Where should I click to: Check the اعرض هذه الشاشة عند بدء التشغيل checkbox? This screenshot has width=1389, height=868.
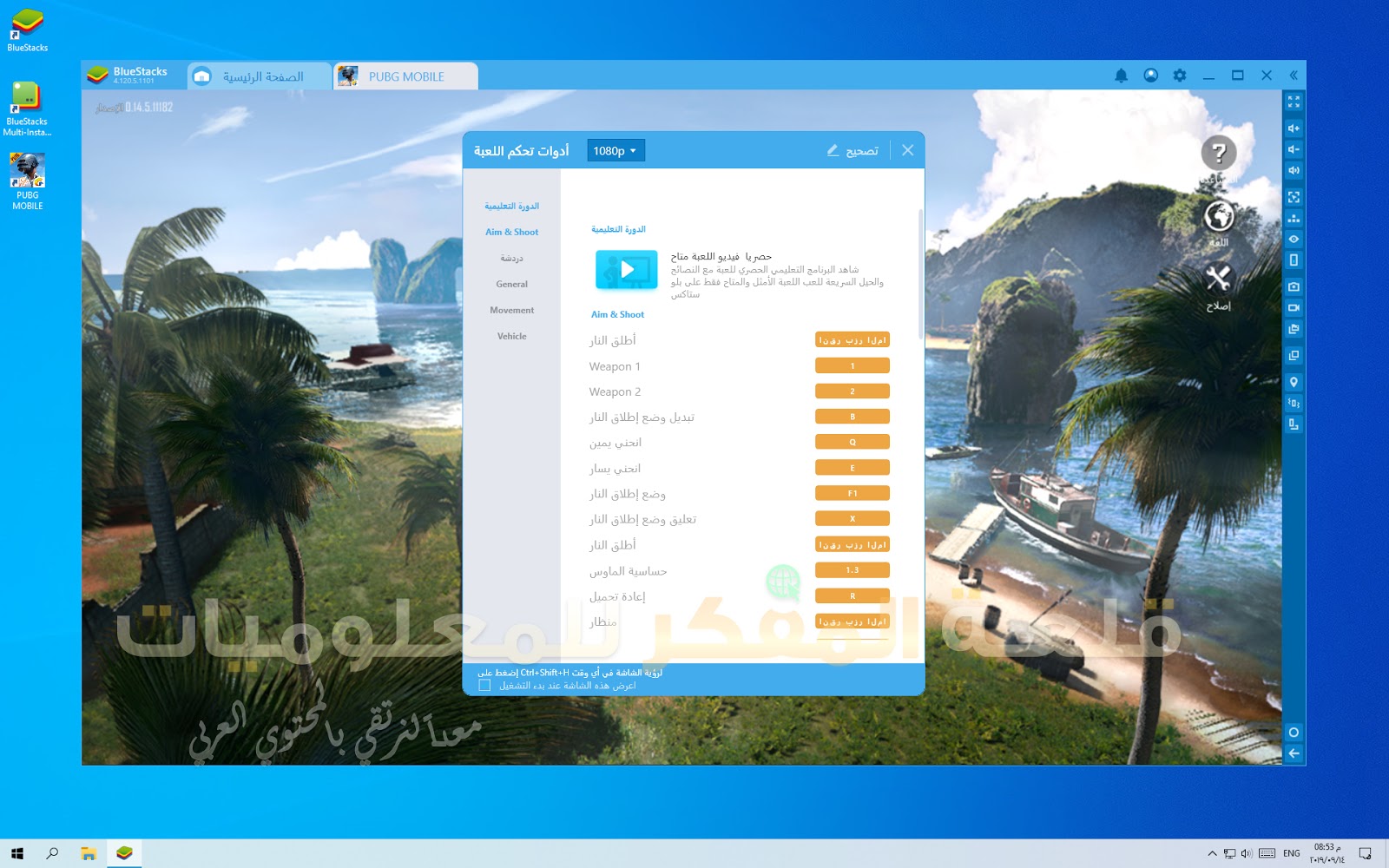pyautogui.click(x=484, y=686)
